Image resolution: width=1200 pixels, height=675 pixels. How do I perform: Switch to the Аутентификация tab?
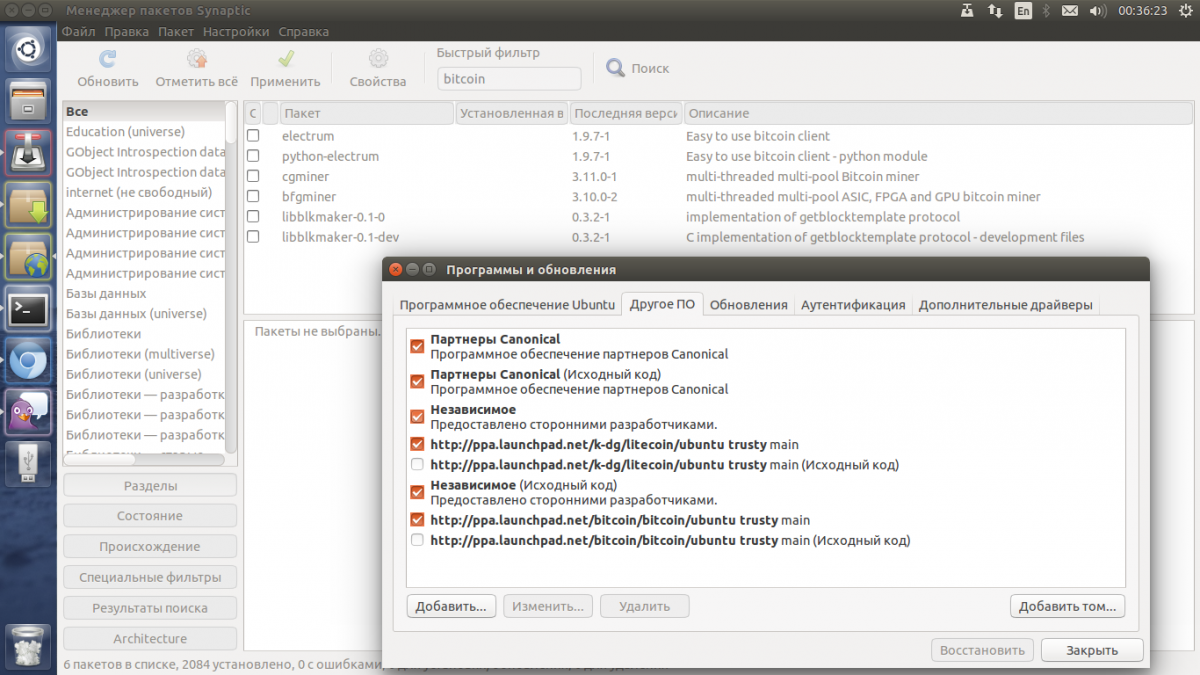click(x=853, y=305)
